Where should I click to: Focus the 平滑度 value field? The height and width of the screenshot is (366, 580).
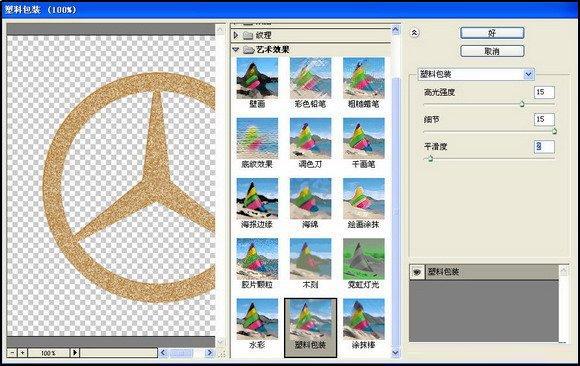tap(544, 147)
